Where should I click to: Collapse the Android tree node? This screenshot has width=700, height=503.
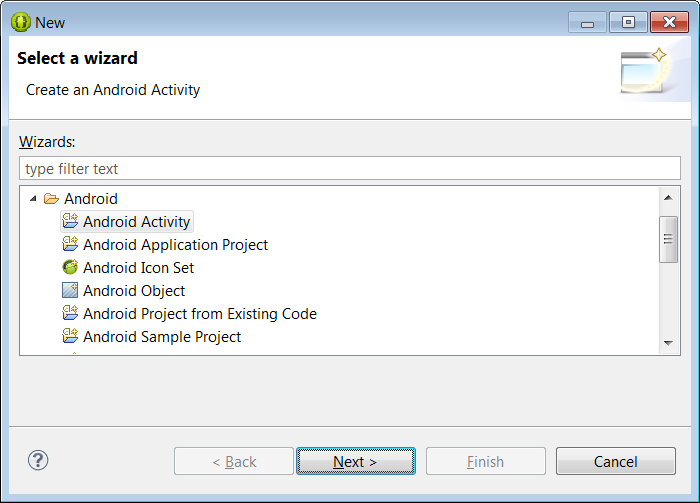pyautogui.click(x=33, y=199)
